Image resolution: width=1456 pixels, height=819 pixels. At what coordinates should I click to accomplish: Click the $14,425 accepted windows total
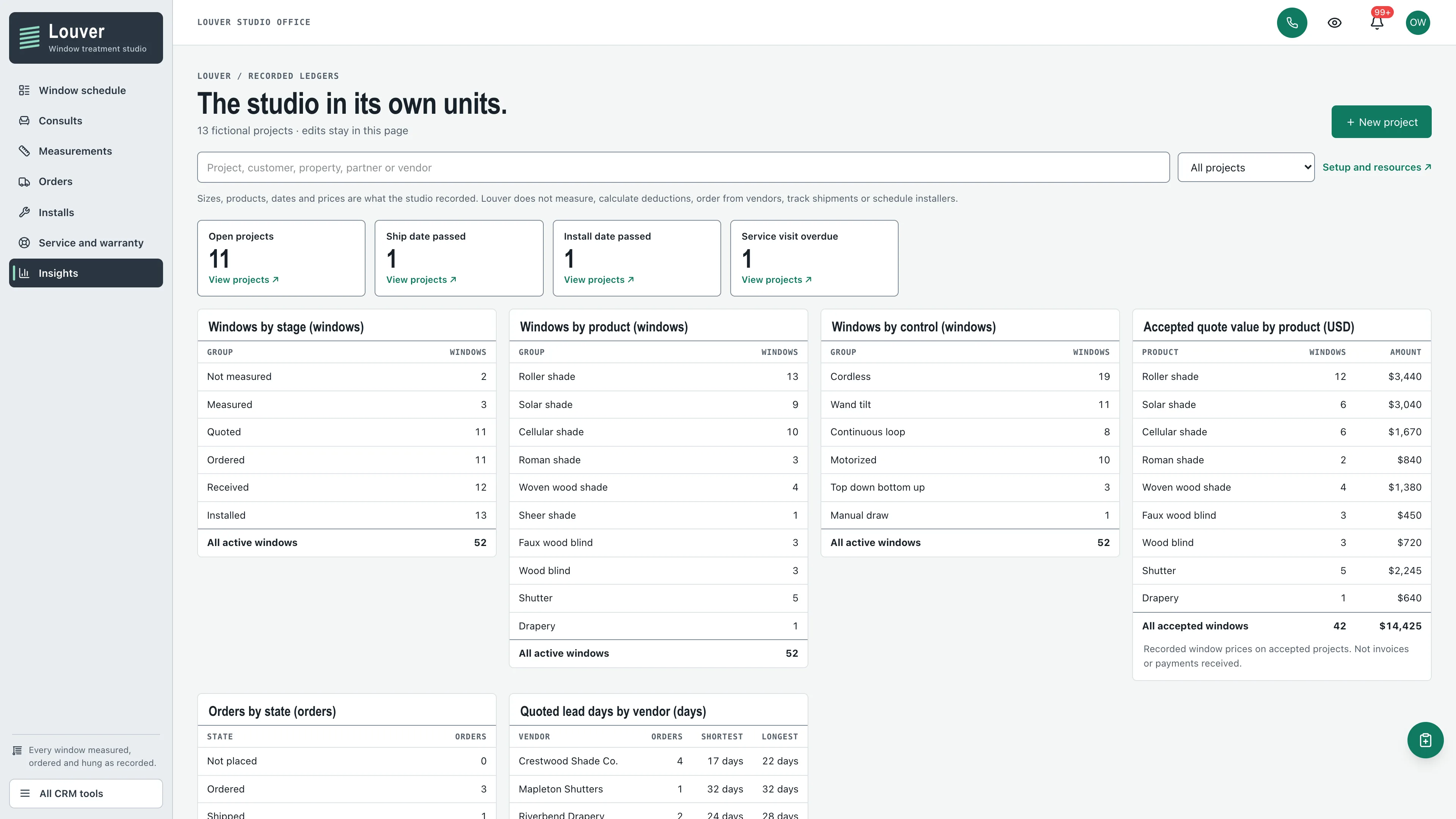pos(1400,626)
